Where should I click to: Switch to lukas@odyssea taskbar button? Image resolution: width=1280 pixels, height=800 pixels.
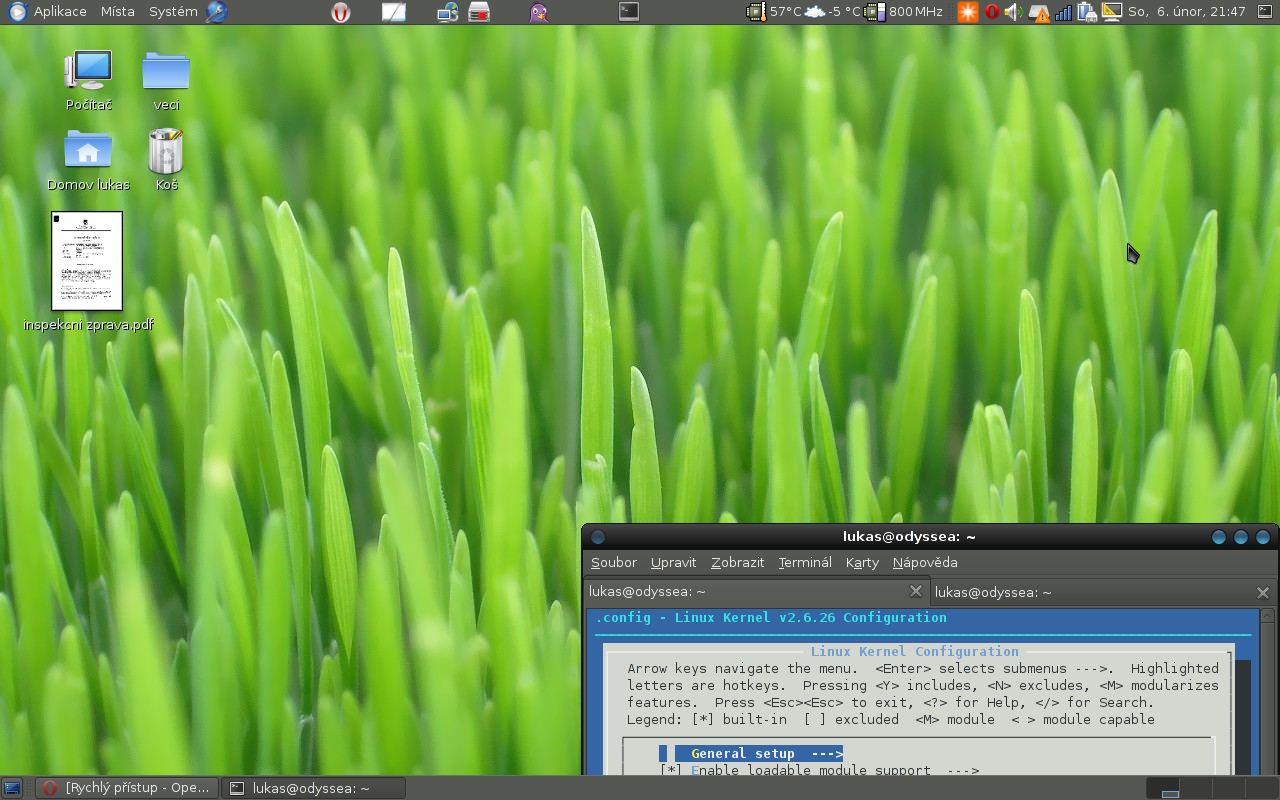pos(313,788)
